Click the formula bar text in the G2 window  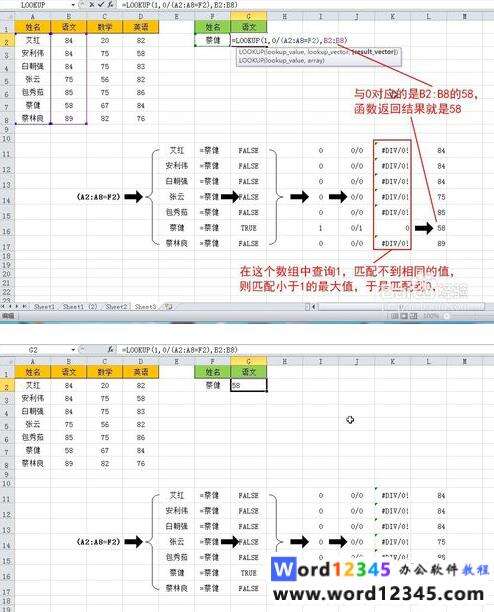[x=179, y=350]
